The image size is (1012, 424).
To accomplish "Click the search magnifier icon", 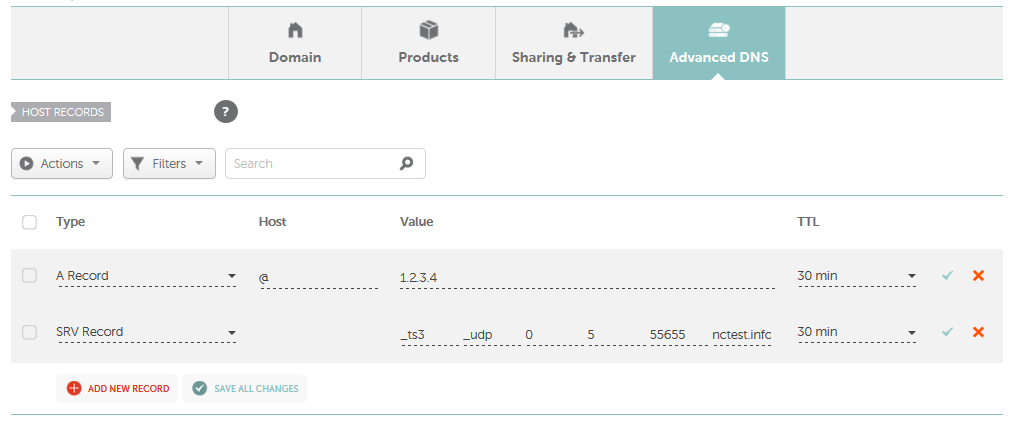I will point(406,164).
